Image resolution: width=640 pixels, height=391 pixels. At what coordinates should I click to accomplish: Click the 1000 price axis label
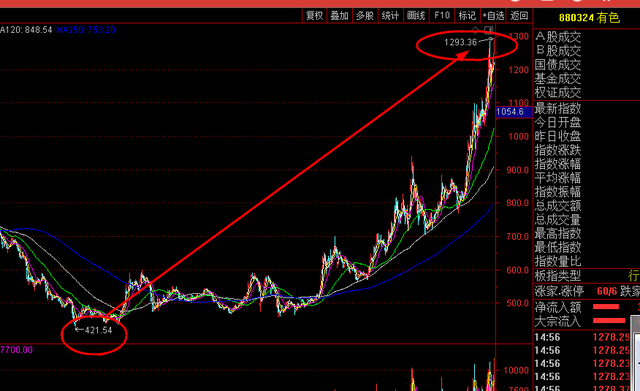click(x=518, y=137)
